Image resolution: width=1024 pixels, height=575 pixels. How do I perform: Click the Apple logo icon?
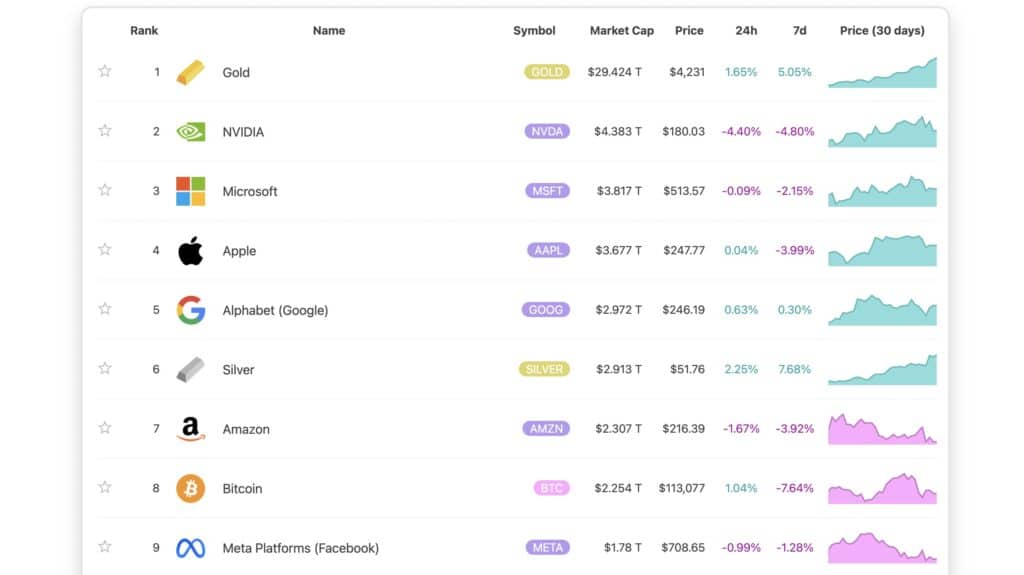191,251
